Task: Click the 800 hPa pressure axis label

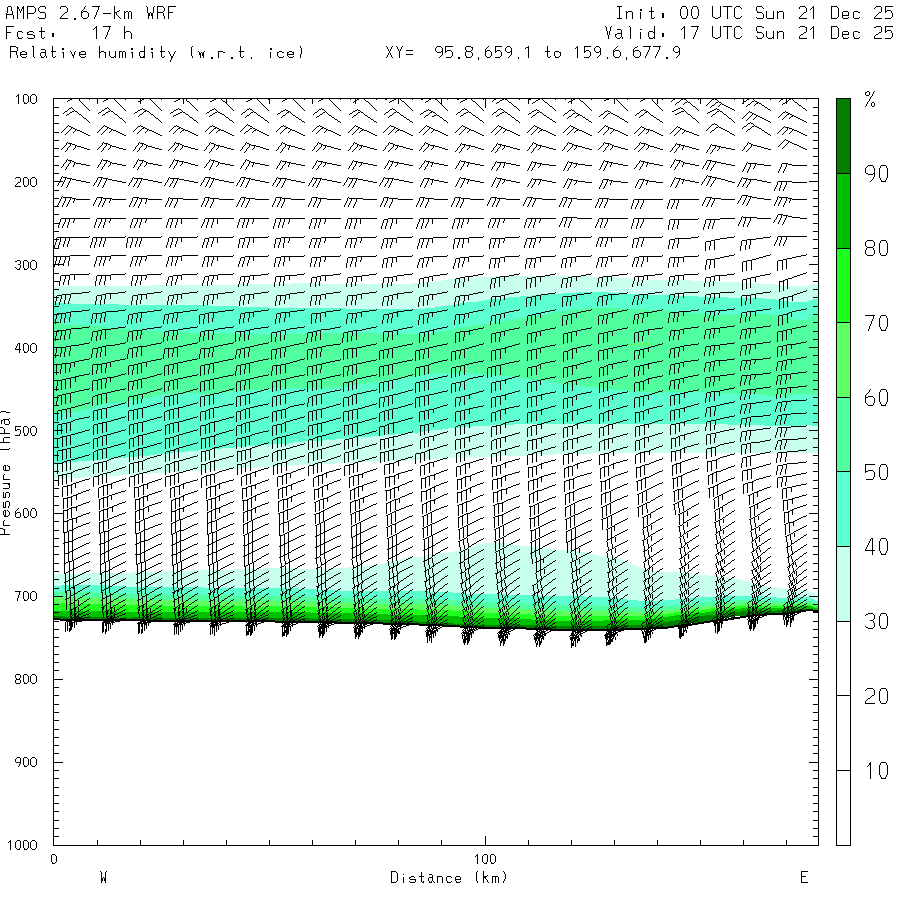Action: [26, 679]
